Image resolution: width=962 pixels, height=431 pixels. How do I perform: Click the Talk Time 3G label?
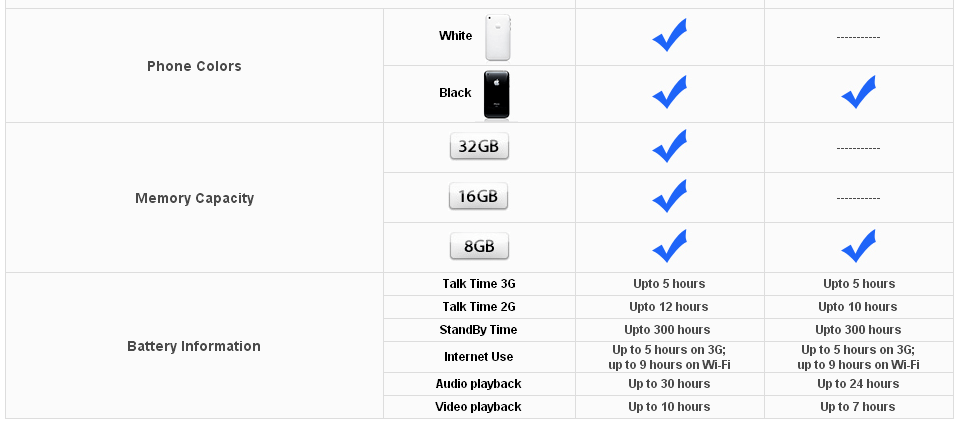tap(479, 284)
